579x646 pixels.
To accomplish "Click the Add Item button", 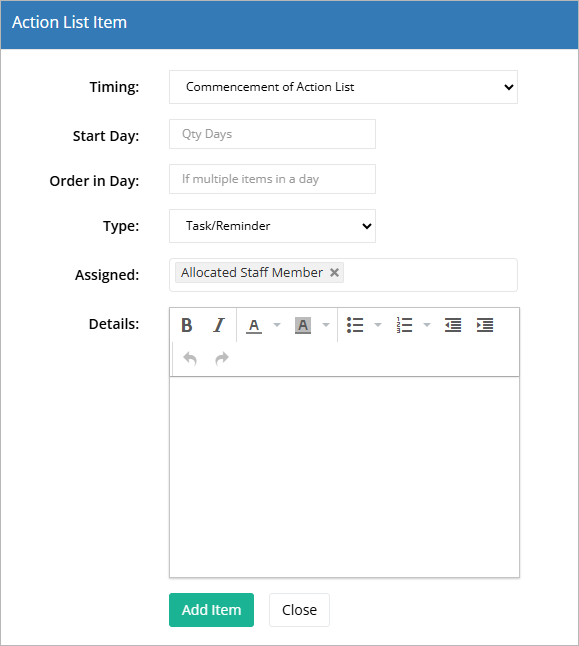I will pos(211,610).
